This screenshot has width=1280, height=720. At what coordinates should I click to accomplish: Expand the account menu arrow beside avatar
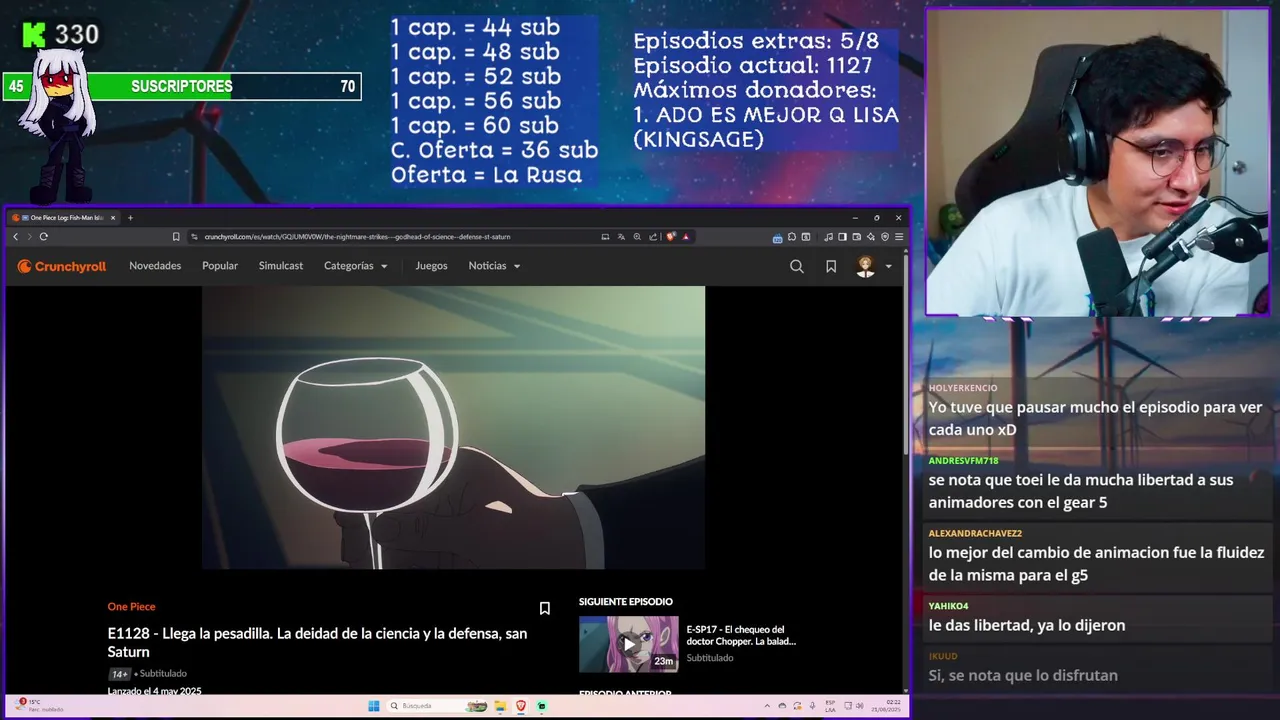pyautogui.click(x=888, y=266)
